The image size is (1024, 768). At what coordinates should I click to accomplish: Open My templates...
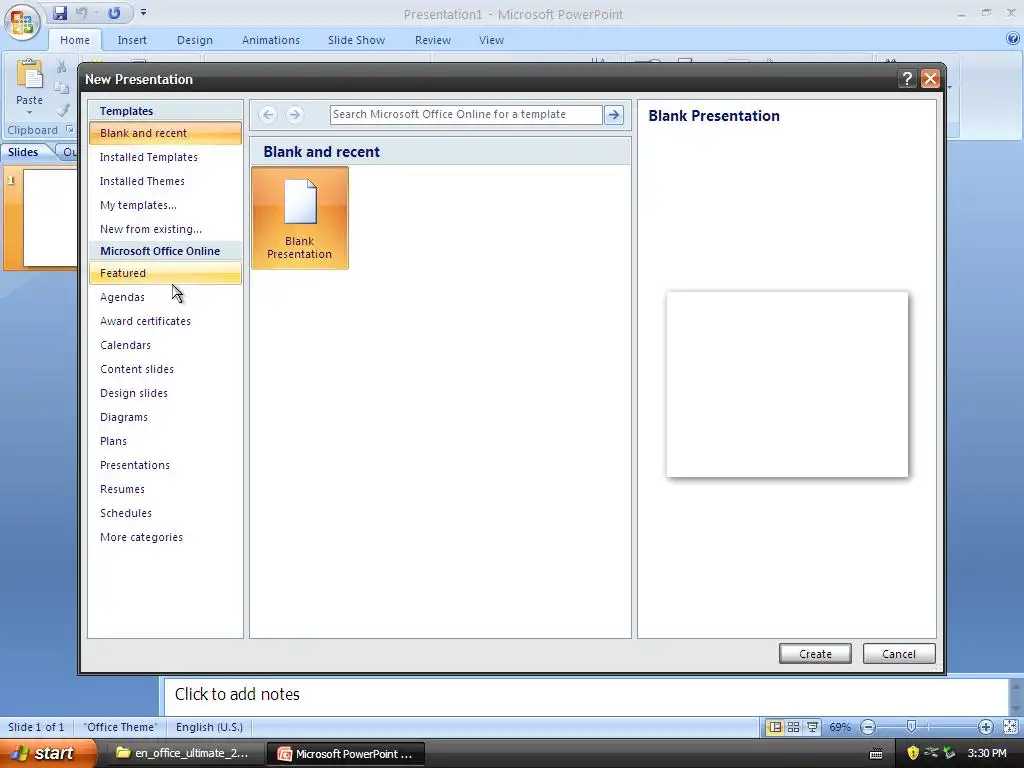pyautogui.click(x=165, y=205)
